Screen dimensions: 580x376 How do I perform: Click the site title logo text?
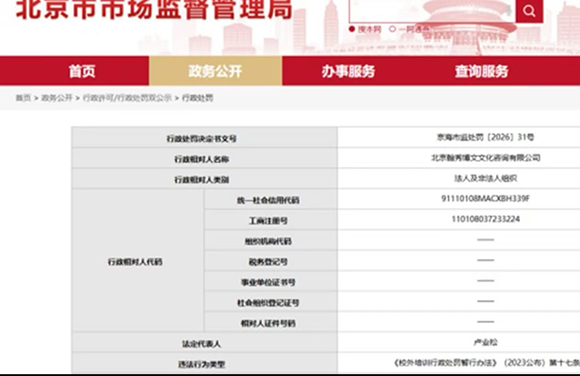click(x=154, y=9)
